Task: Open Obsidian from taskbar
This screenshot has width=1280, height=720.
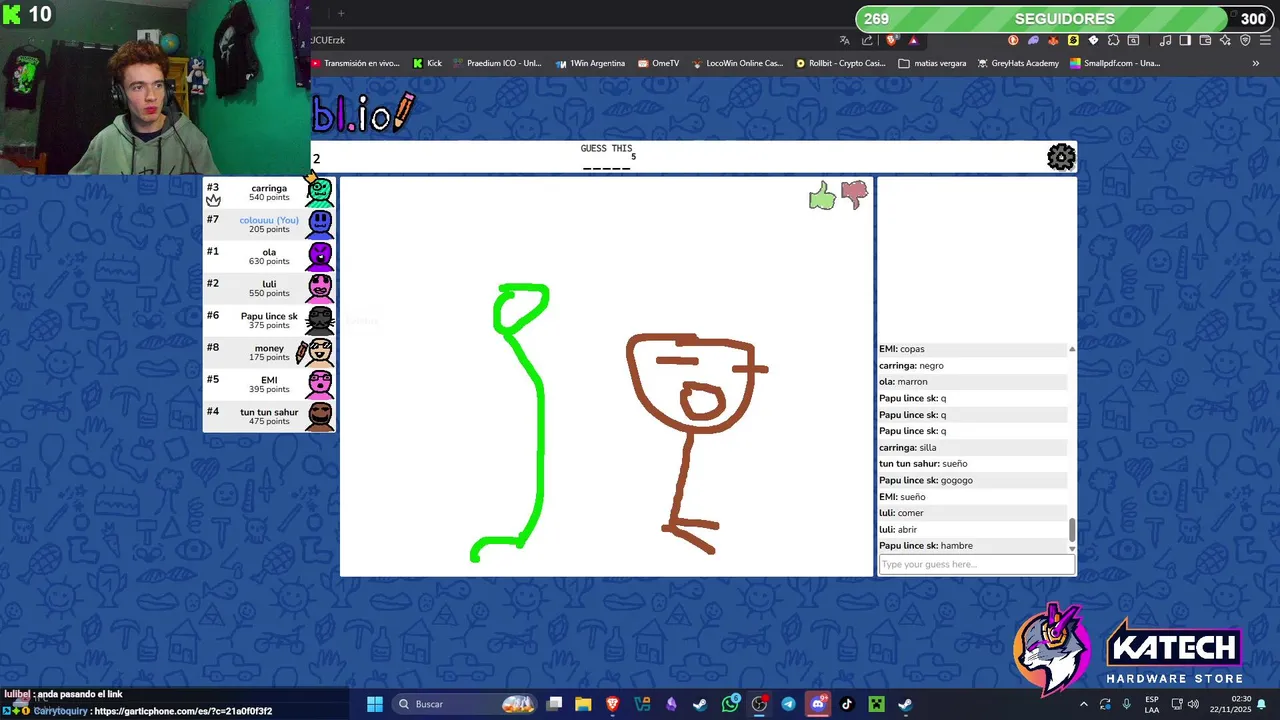Action: (x=671, y=704)
